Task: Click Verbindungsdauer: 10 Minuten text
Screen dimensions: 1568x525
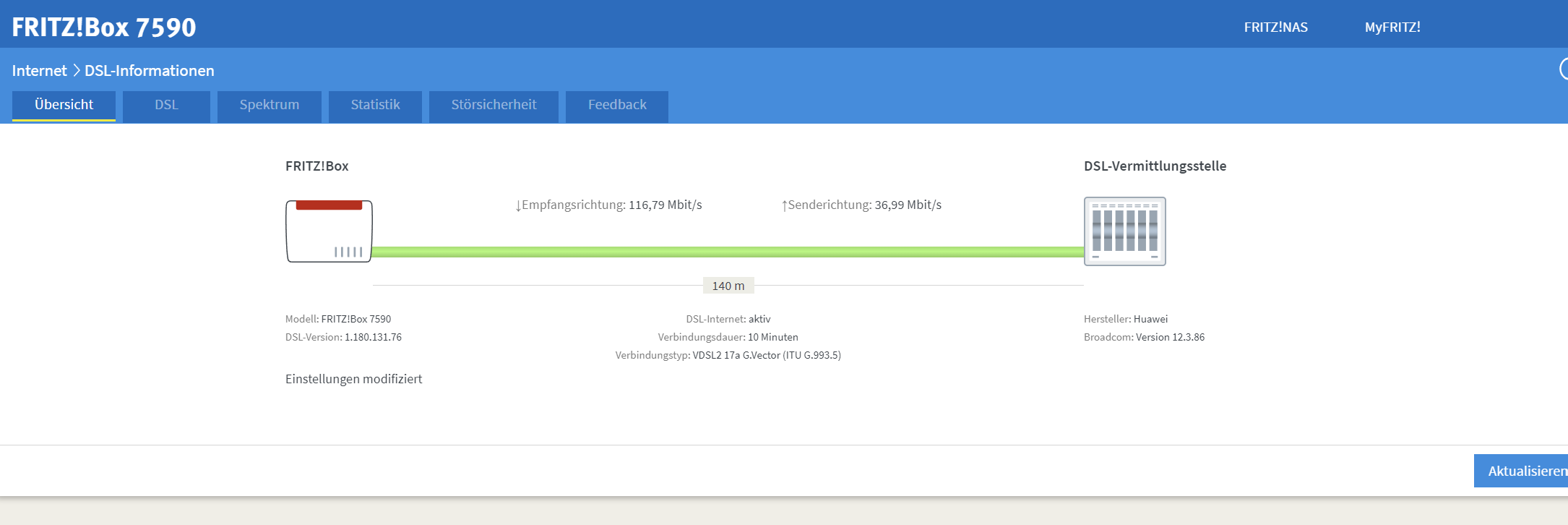Action: coord(728,337)
